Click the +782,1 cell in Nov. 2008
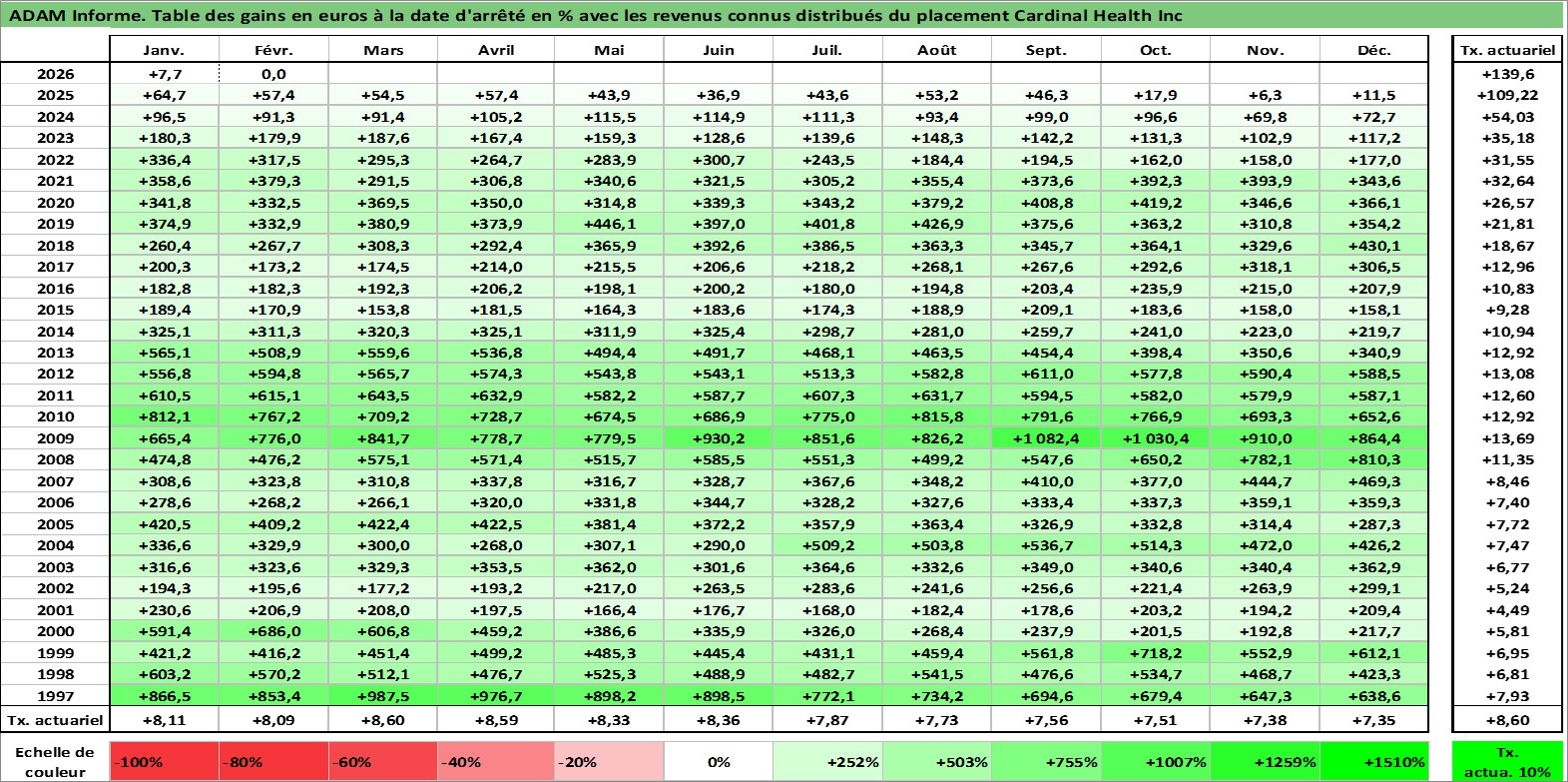 pyautogui.click(x=1265, y=459)
